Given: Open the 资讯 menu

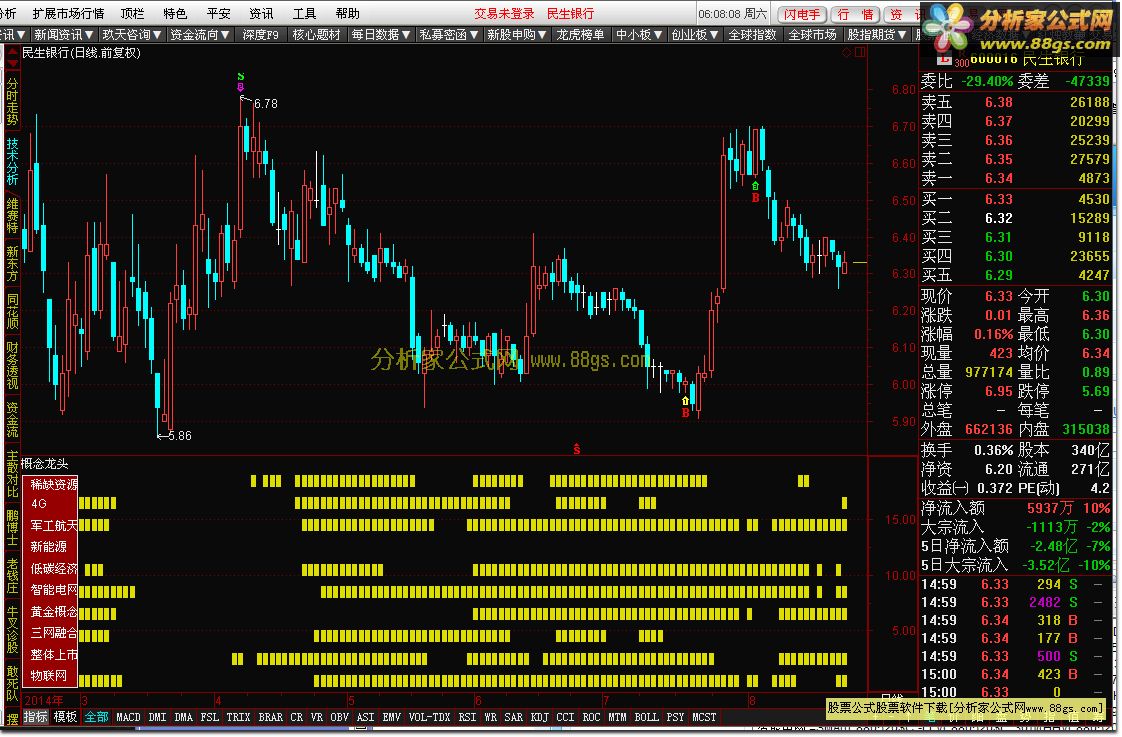Looking at the screenshot, I should click(261, 14).
